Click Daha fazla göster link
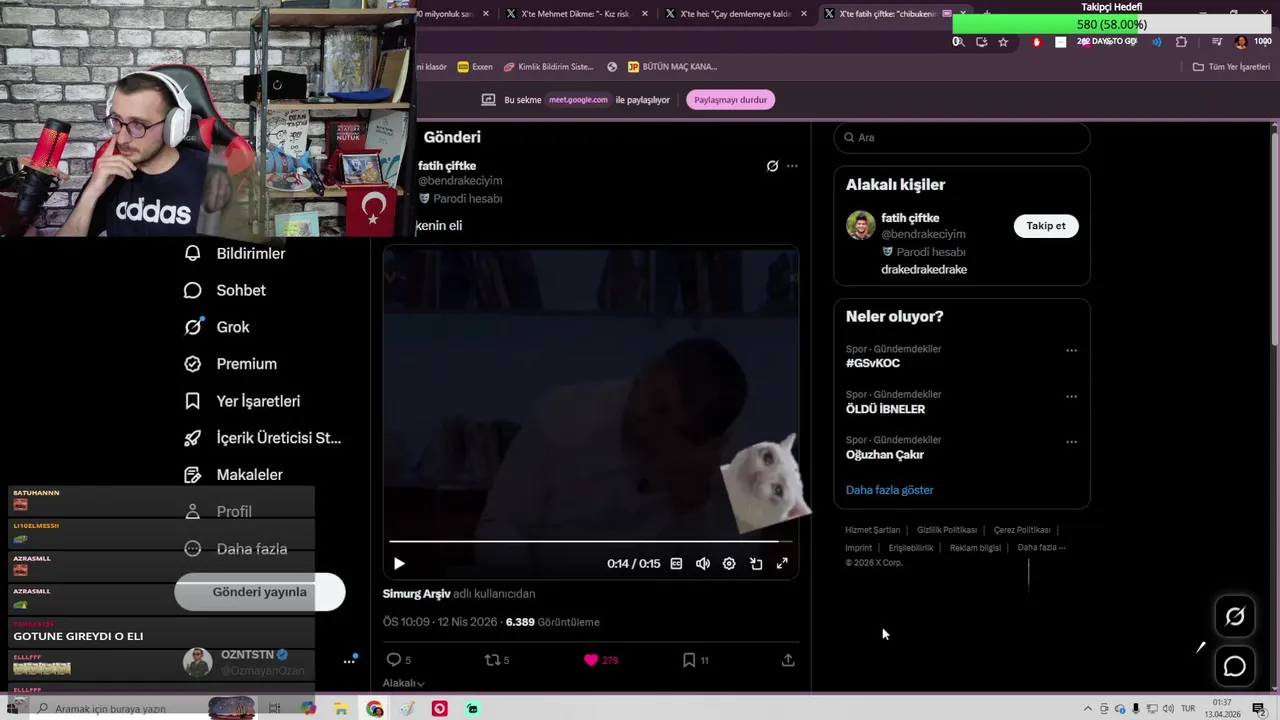1280x720 pixels. coord(889,490)
